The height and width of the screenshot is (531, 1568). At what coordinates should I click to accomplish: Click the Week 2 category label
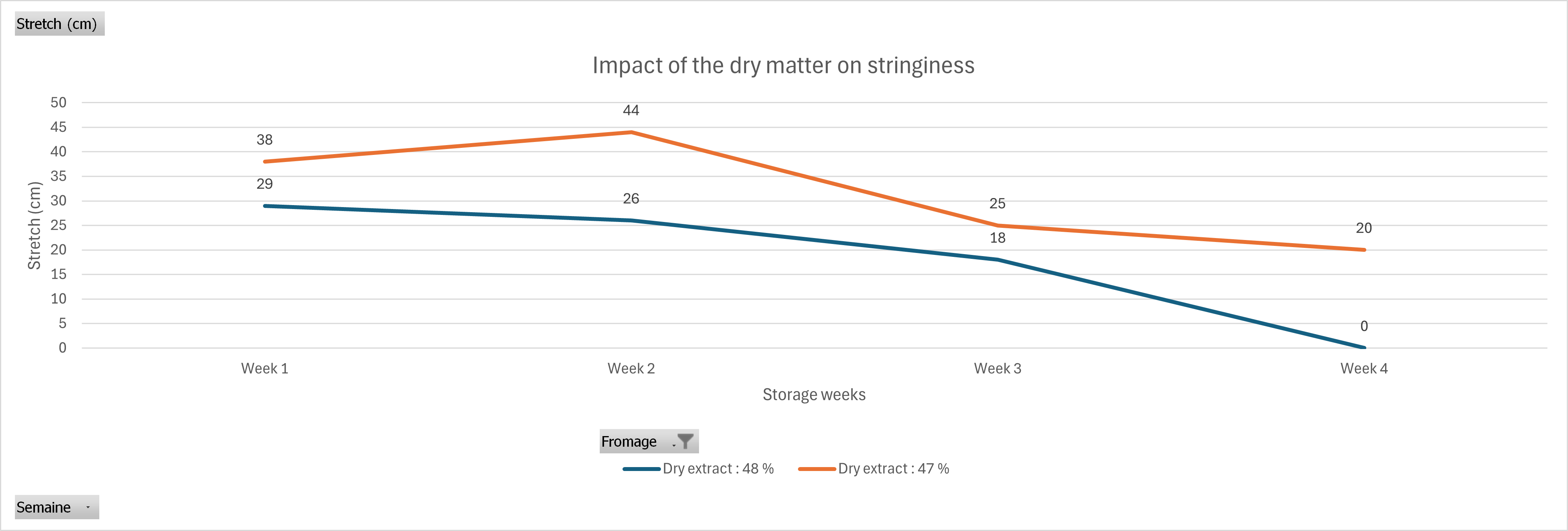(x=631, y=369)
